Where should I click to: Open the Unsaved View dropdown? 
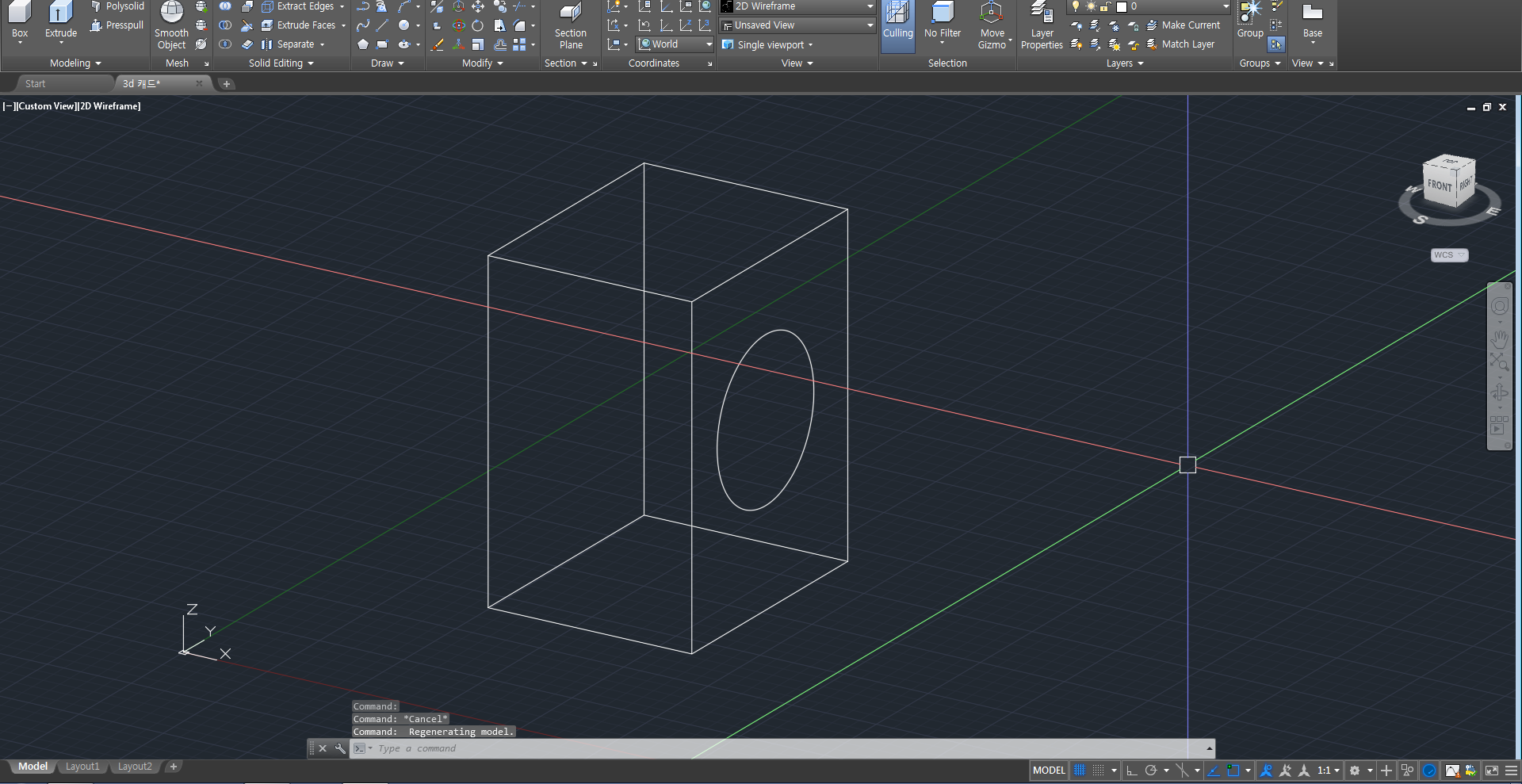[797, 25]
